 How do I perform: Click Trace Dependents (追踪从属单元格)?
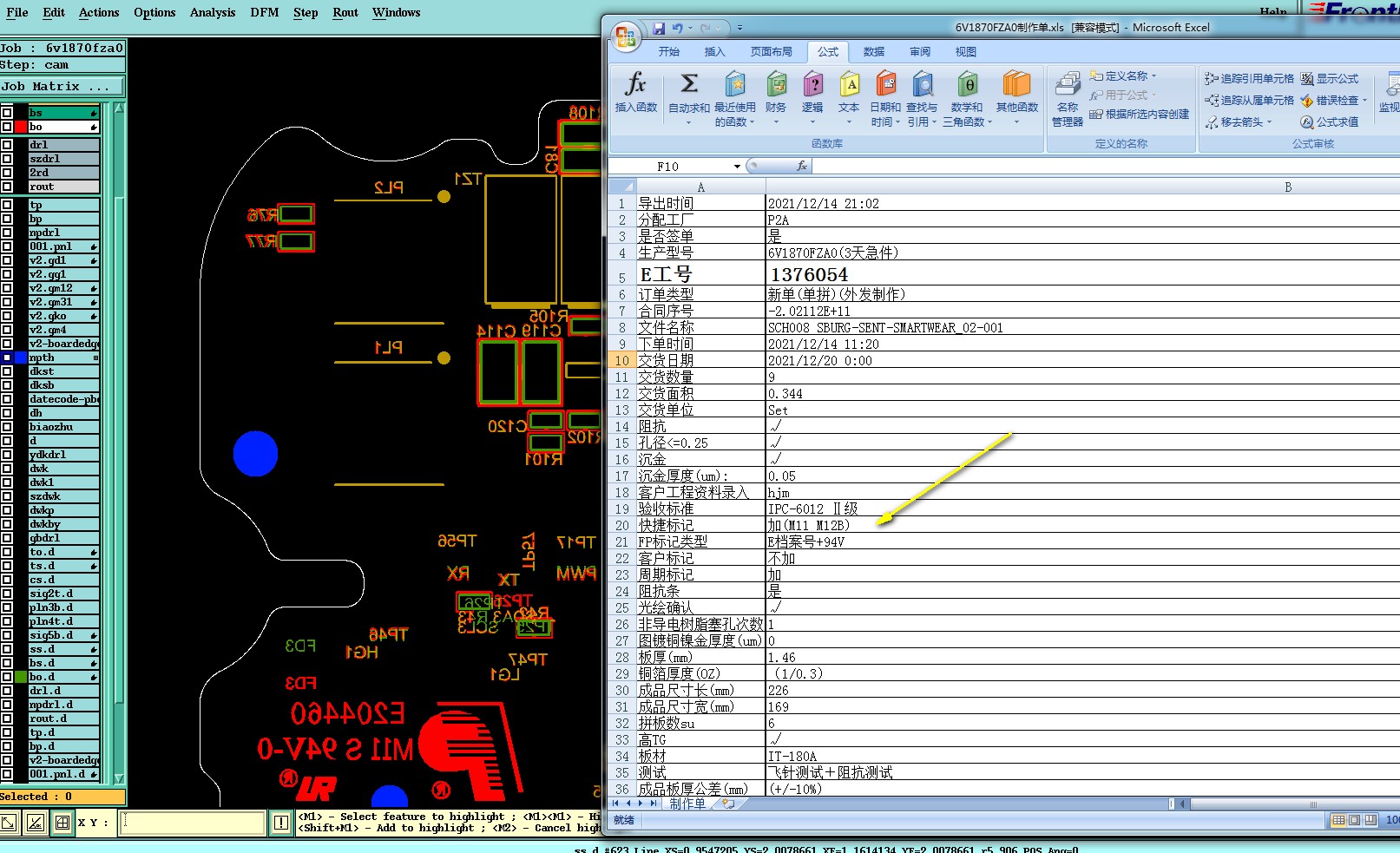point(1249,100)
